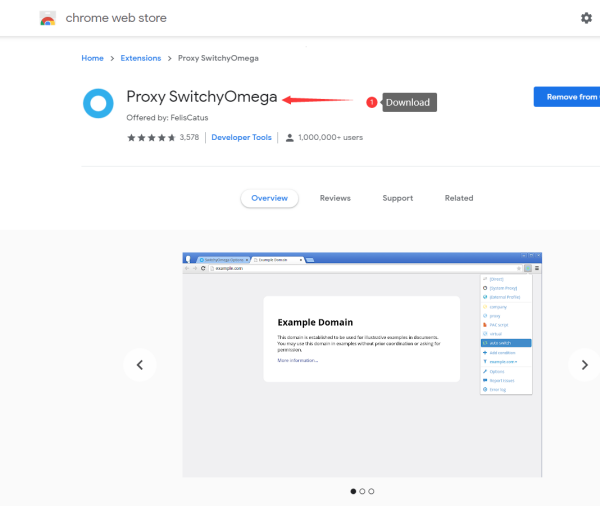Click the chrome web store header title
The width and height of the screenshot is (600, 506).
coord(116,18)
